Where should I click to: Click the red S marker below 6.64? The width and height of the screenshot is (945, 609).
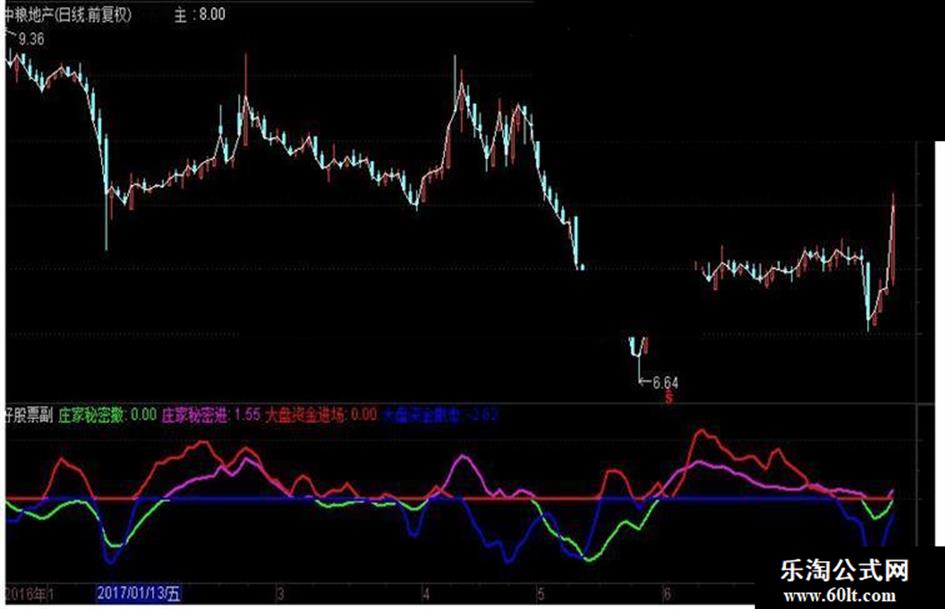(x=668, y=397)
